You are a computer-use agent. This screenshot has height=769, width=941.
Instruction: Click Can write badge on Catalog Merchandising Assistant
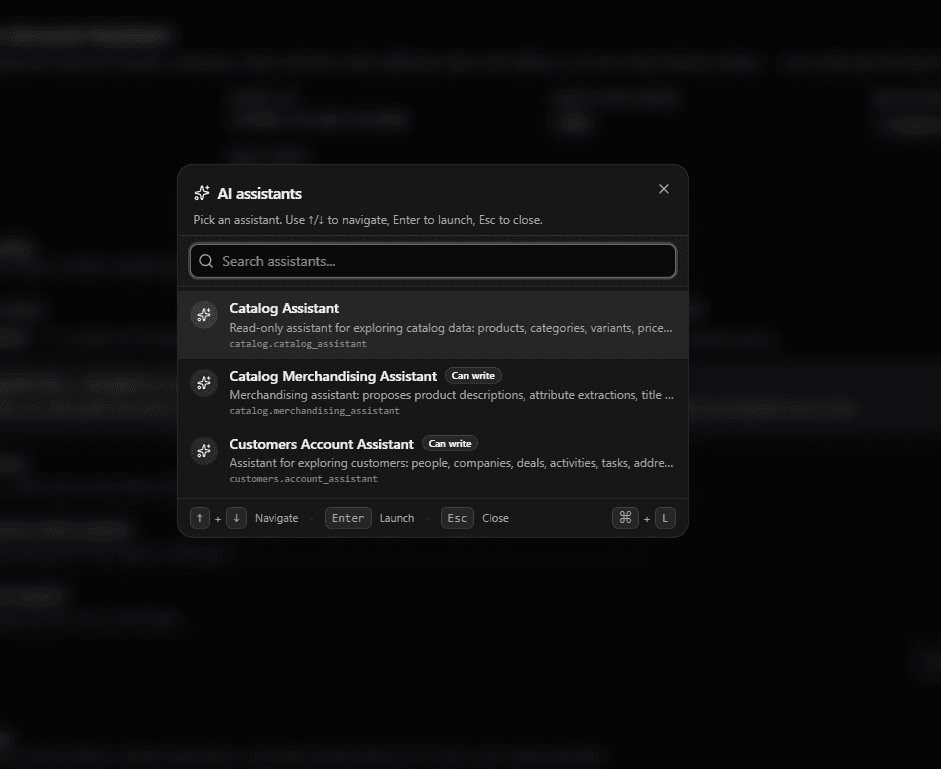473,376
